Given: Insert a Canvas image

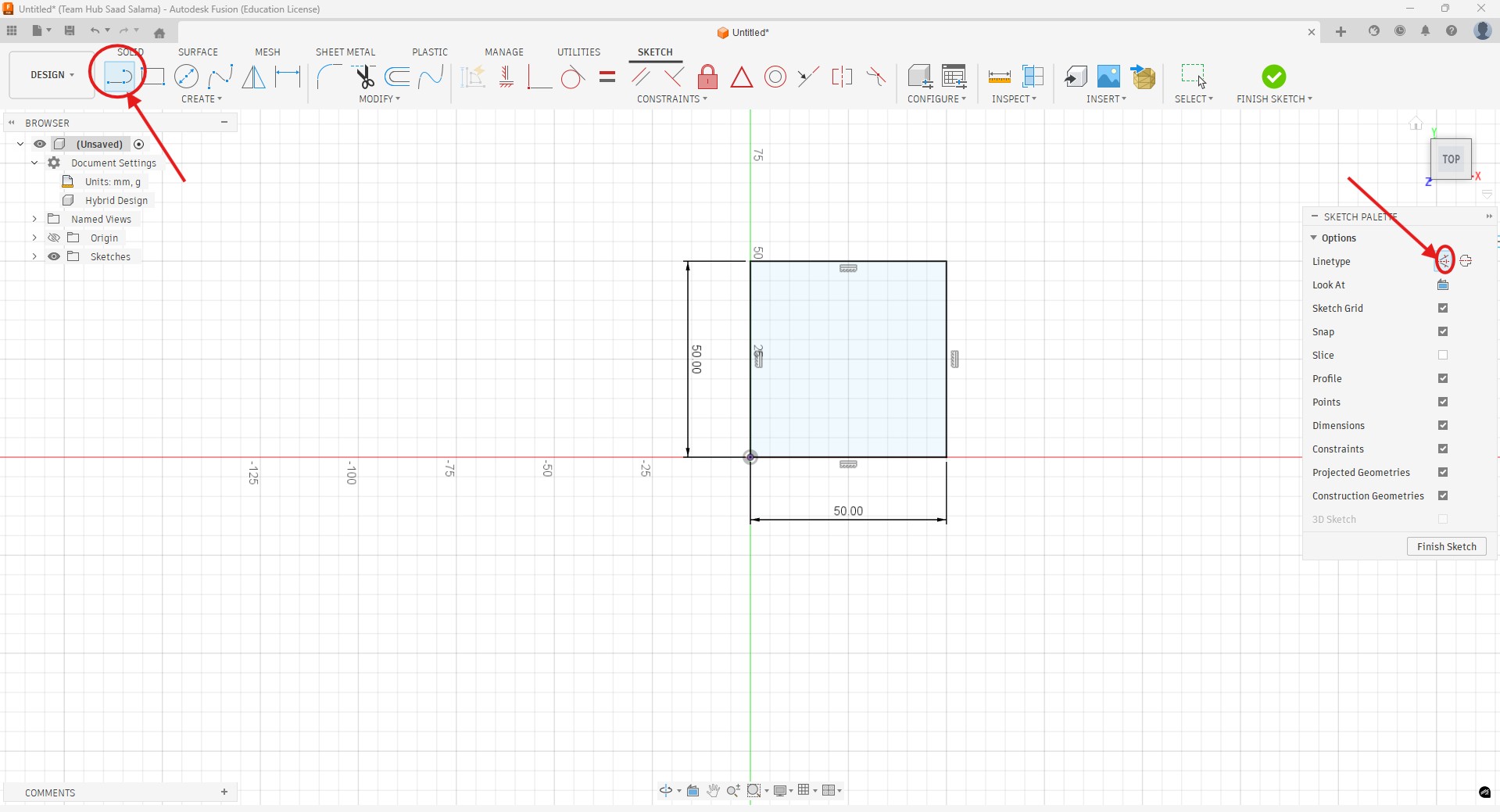Looking at the screenshot, I should (x=1108, y=76).
